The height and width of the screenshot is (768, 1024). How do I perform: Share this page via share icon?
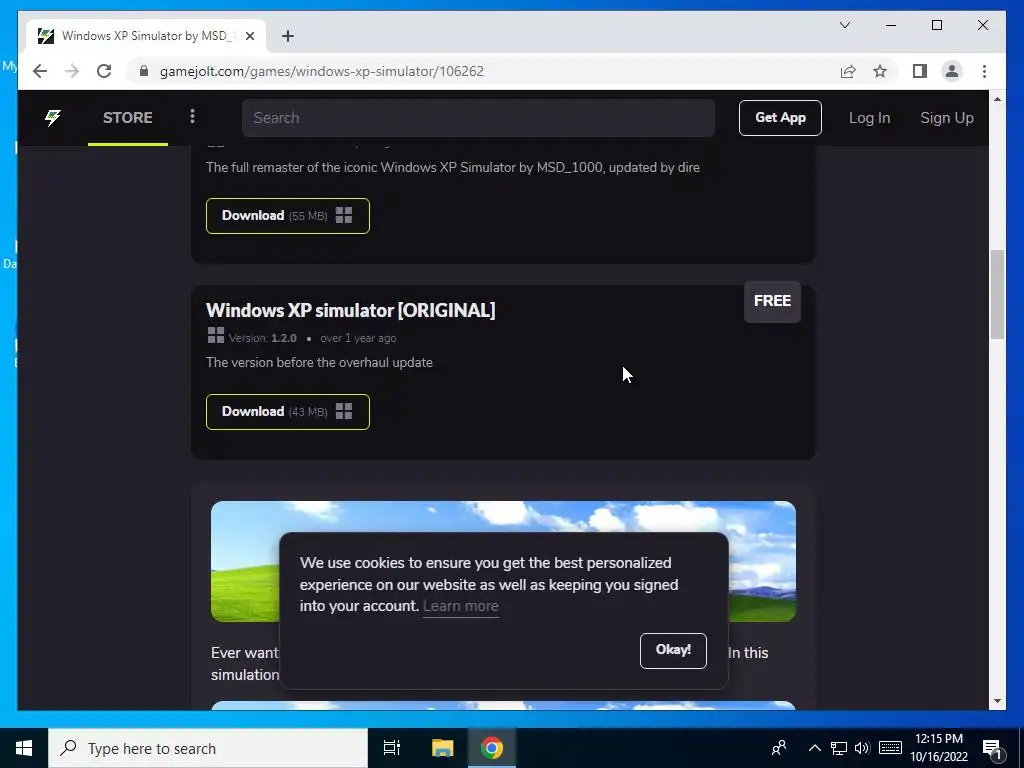point(848,71)
